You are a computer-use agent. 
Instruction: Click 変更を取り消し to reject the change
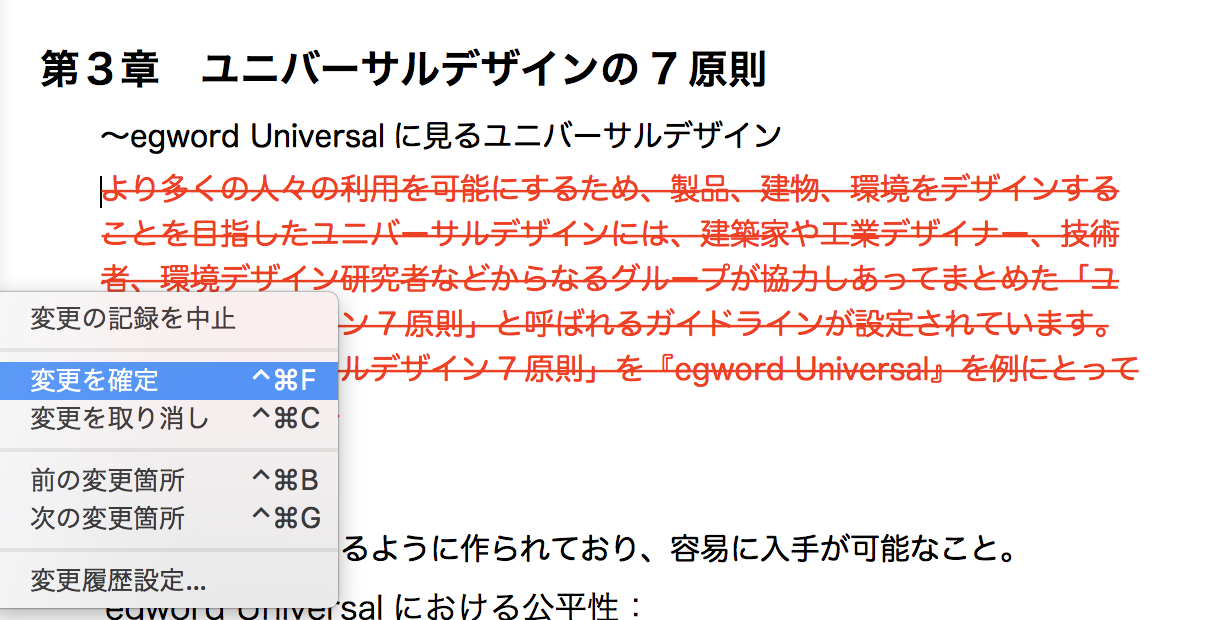tap(120, 418)
